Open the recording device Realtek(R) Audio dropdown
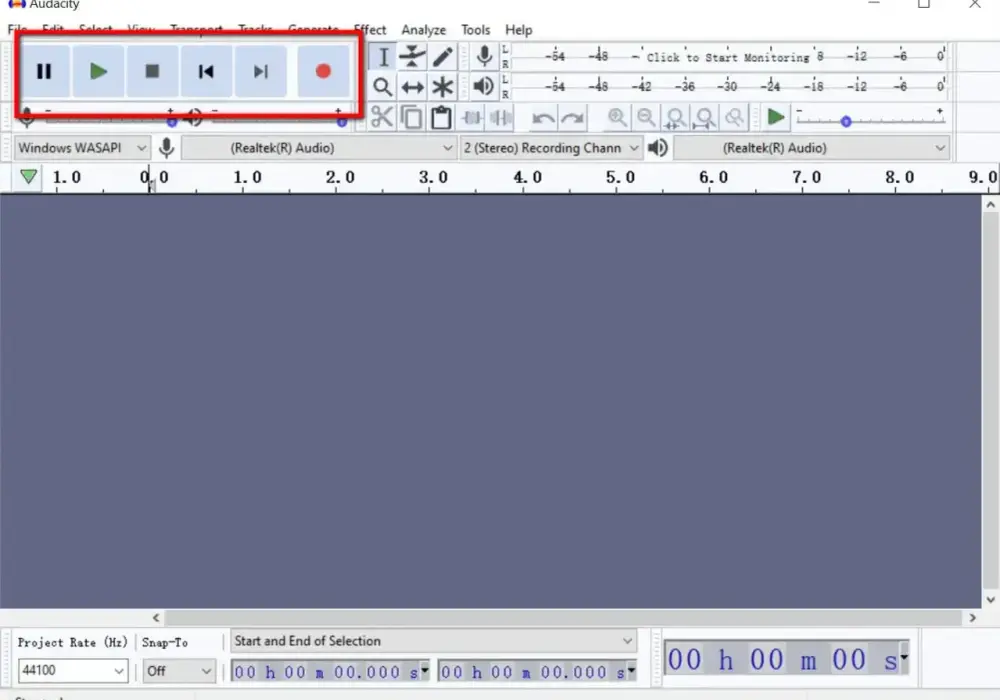The height and width of the screenshot is (700, 1000). tap(319, 148)
